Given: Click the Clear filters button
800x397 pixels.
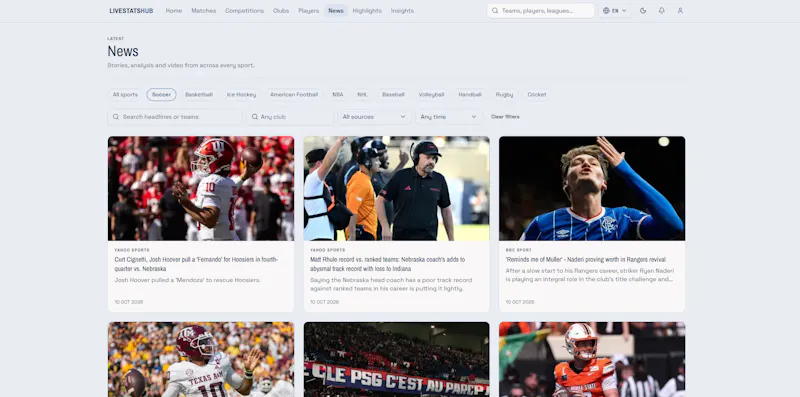Looking at the screenshot, I should click(505, 117).
